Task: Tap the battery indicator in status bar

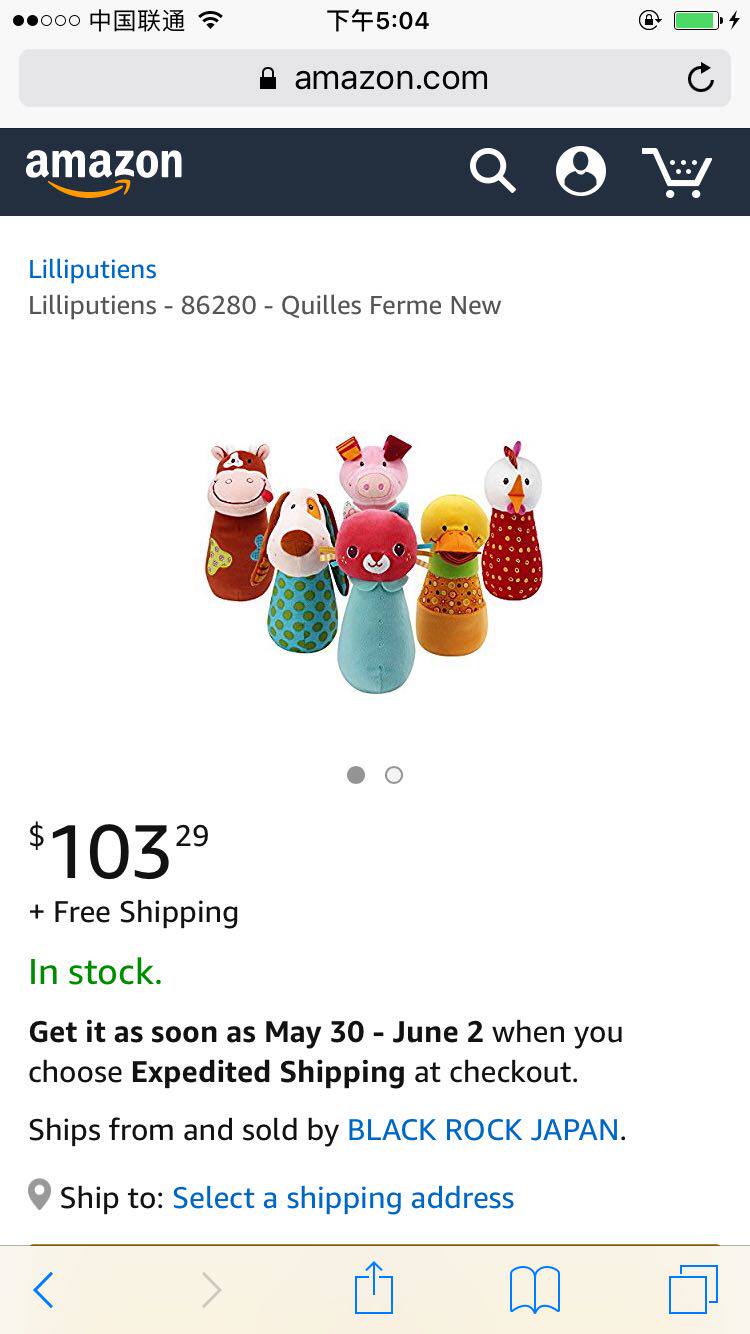Action: 699,21
